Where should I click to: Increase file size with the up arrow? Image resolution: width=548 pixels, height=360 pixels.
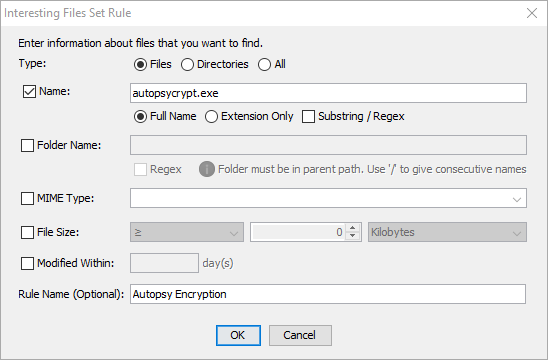coord(352,228)
